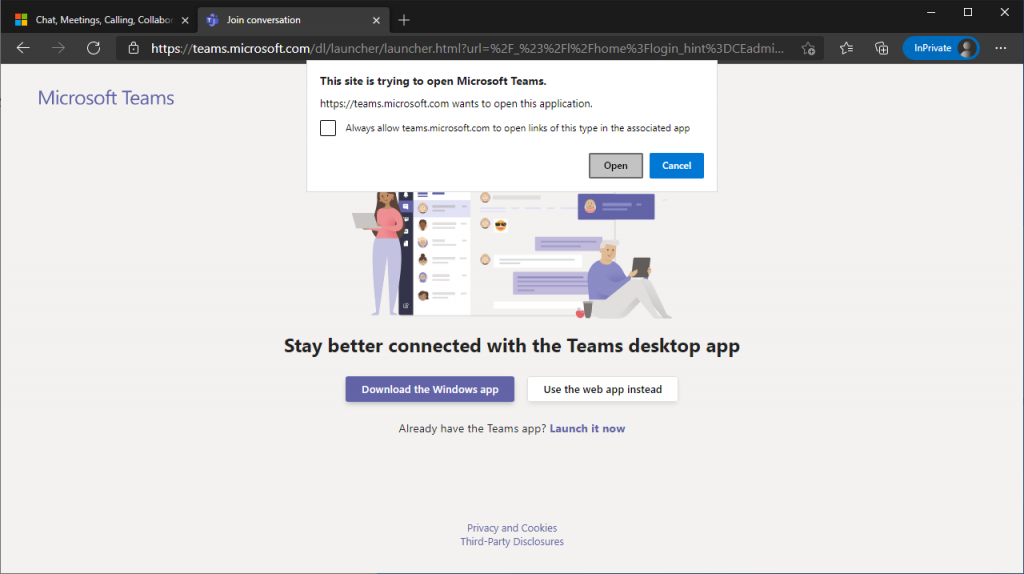The image size is (1024, 574).
Task: Select the Join conversation tab
Action: (x=293, y=20)
